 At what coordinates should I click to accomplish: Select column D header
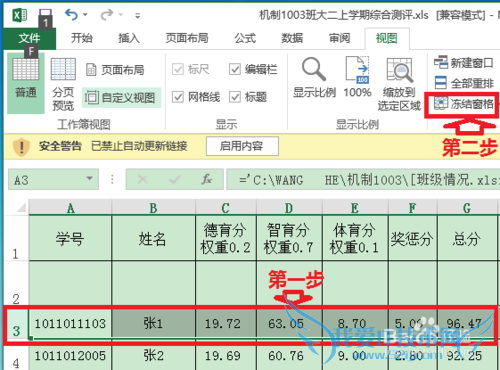pyautogui.click(x=289, y=208)
